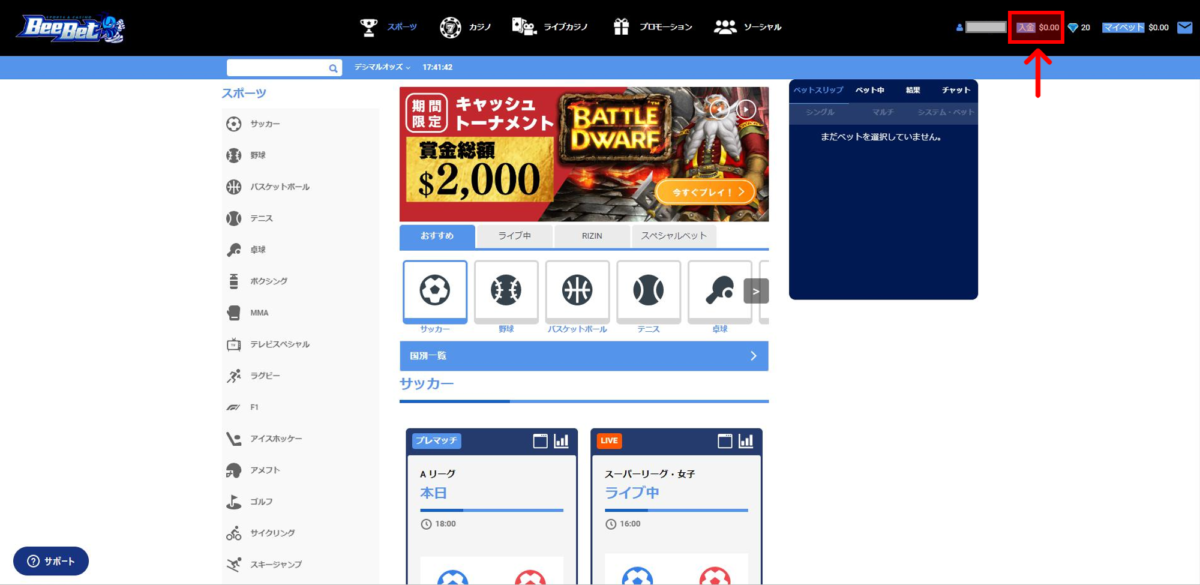Open window icon on スーパーリーグ・女子 card
This screenshot has height=585, width=1200.
tap(726, 441)
